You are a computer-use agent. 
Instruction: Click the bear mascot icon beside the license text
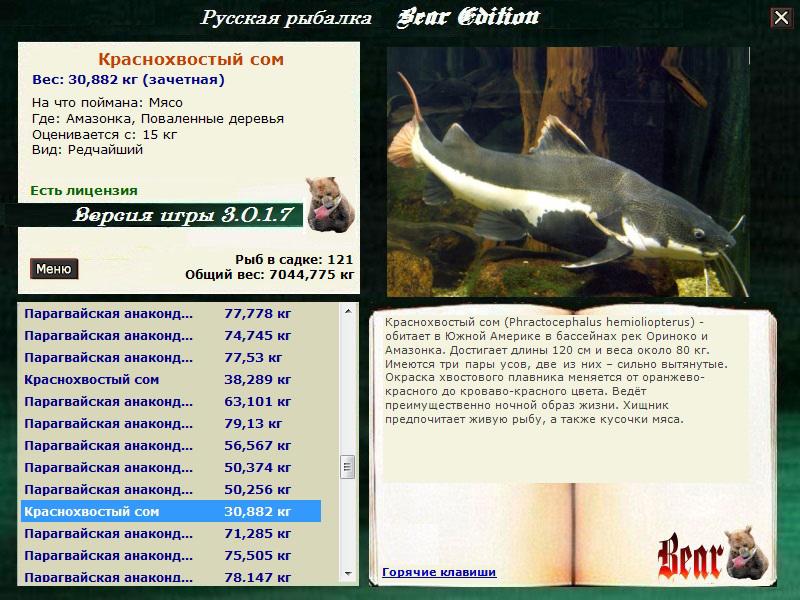[x=326, y=202]
